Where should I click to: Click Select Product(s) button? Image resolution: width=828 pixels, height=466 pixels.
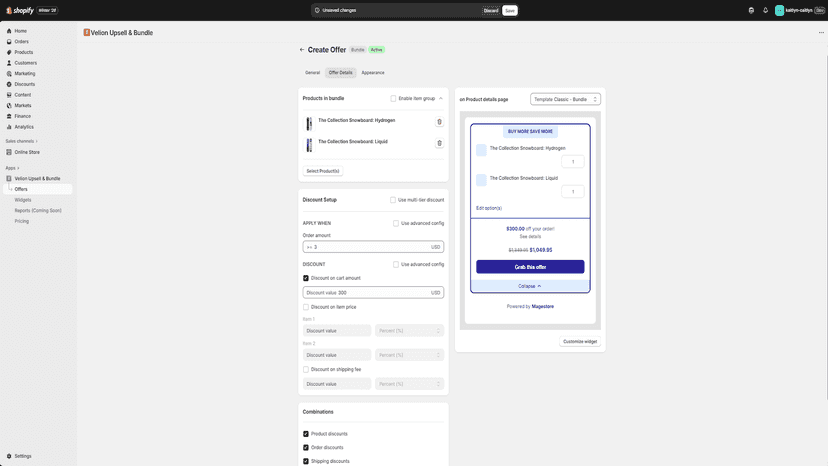(323, 171)
